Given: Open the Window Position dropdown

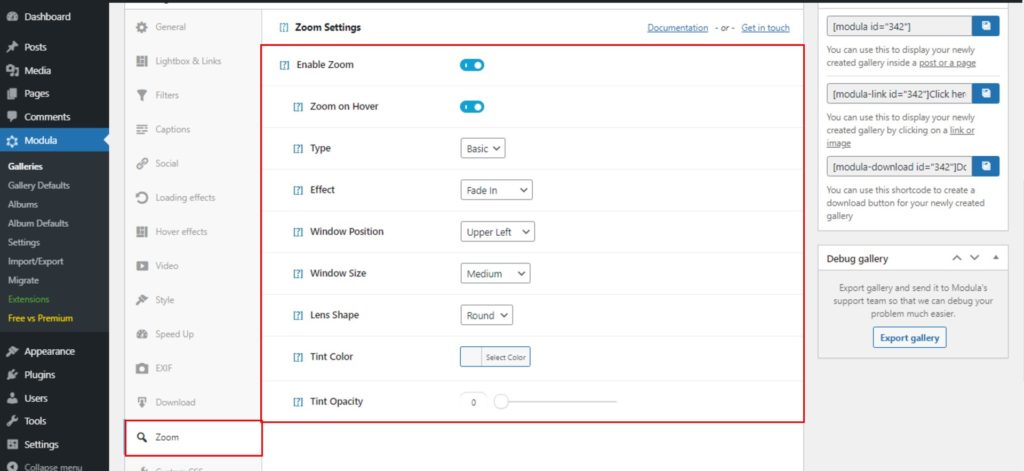Looking at the screenshot, I should (498, 232).
